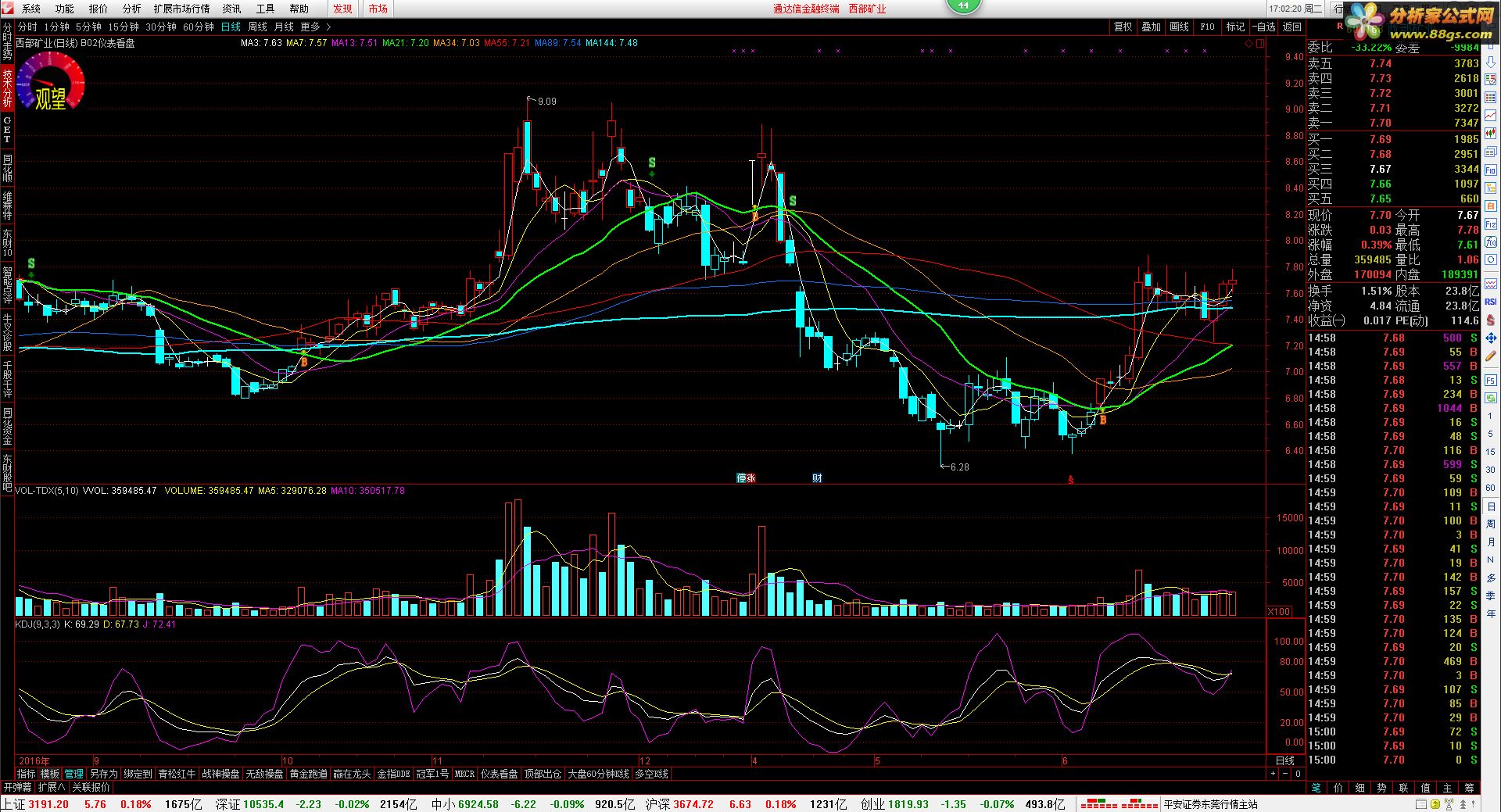Click the blue down-arrow icon in right toolbar

[x=1491, y=63]
